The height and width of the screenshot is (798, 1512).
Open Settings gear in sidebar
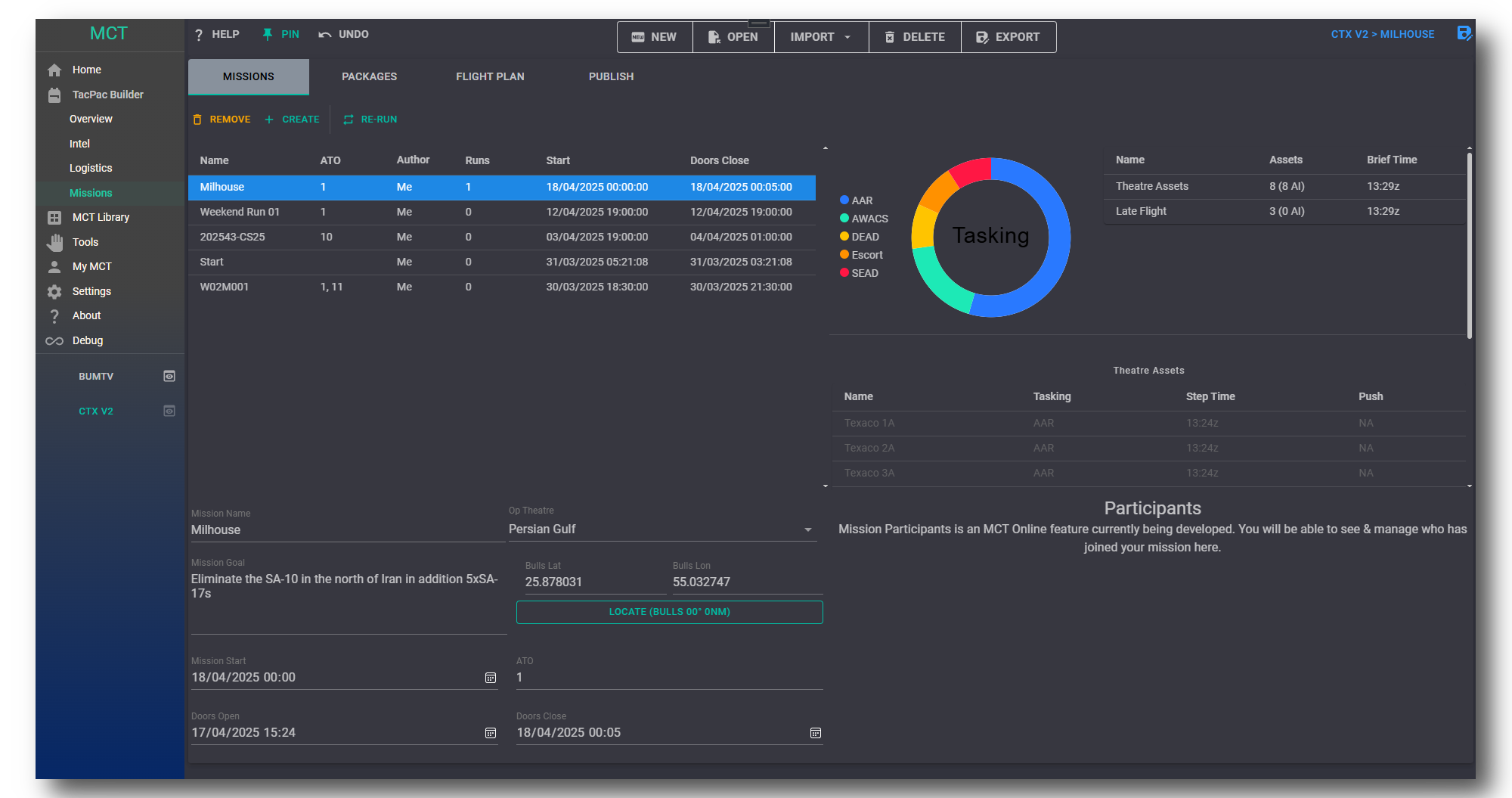click(54, 291)
